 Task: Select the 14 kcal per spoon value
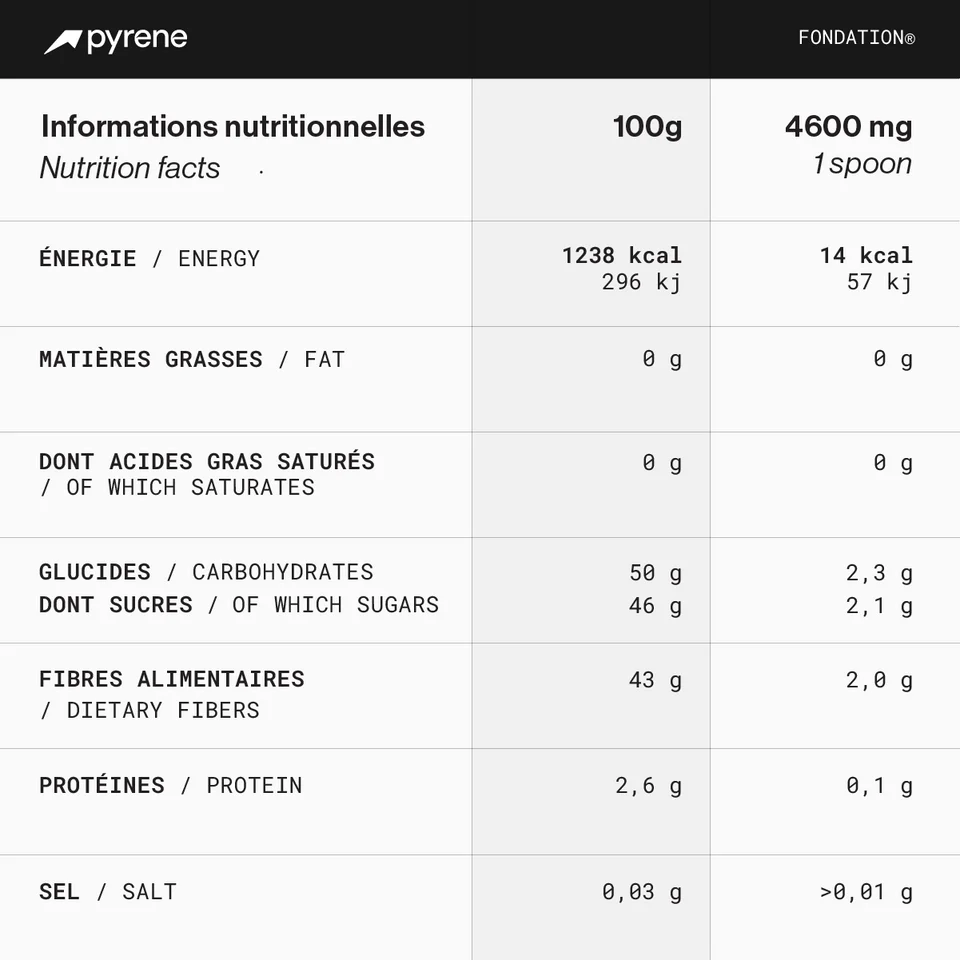tap(866, 255)
